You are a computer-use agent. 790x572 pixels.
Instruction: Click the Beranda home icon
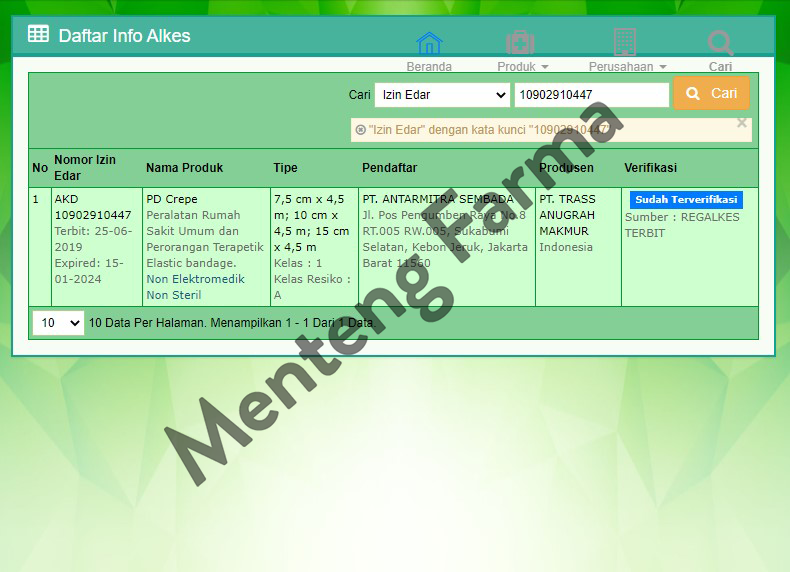tap(429, 43)
